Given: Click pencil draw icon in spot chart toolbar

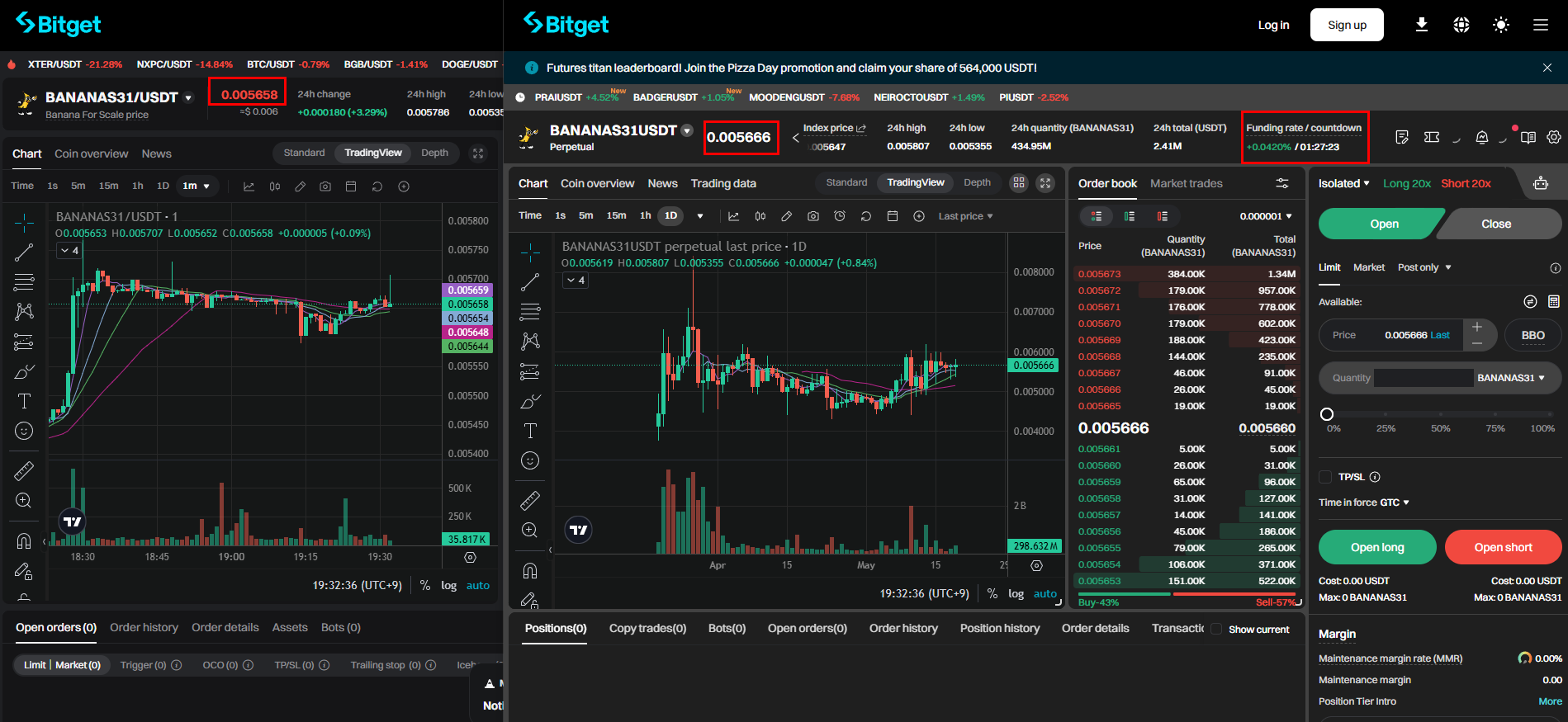Looking at the screenshot, I should (300, 186).
